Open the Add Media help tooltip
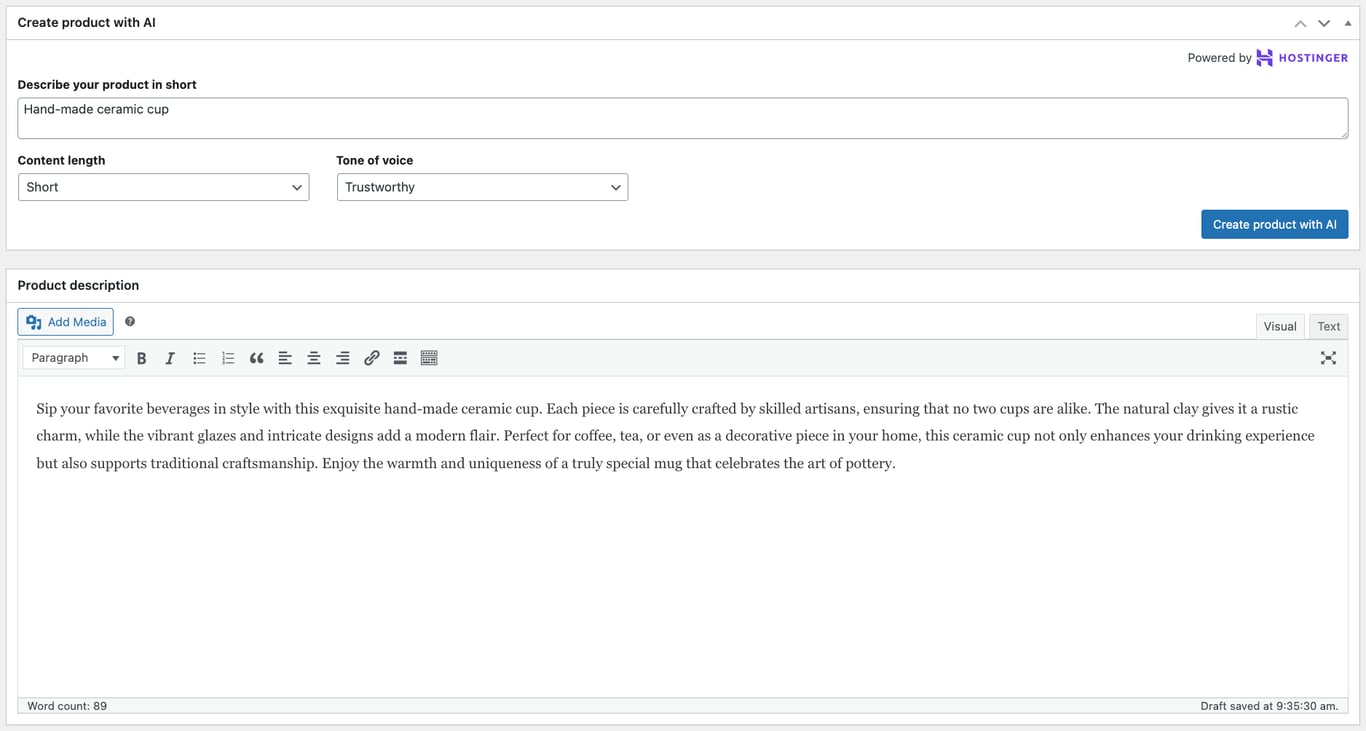This screenshot has height=731, width=1366. (x=130, y=321)
